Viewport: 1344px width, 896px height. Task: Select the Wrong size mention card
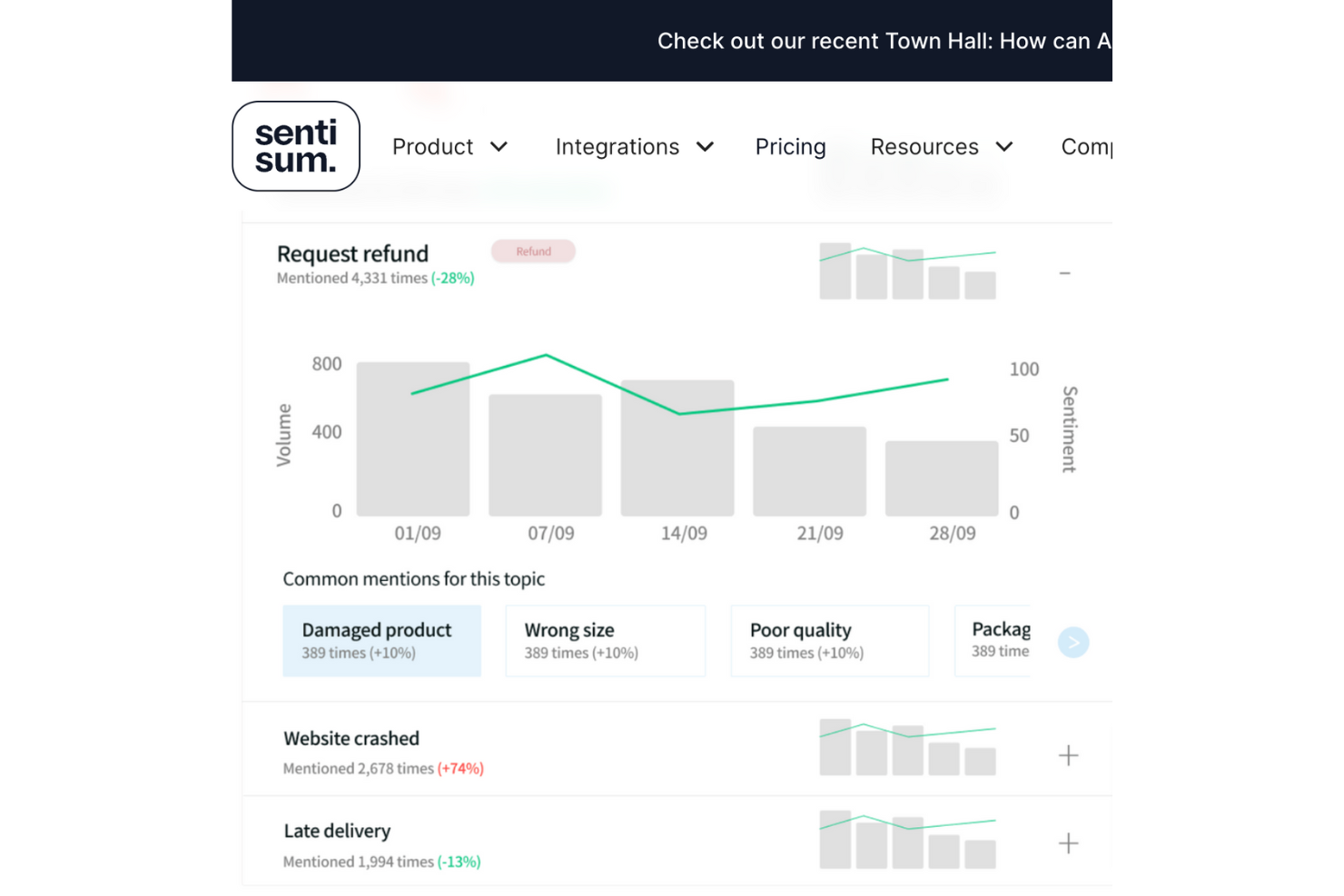click(605, 641)
